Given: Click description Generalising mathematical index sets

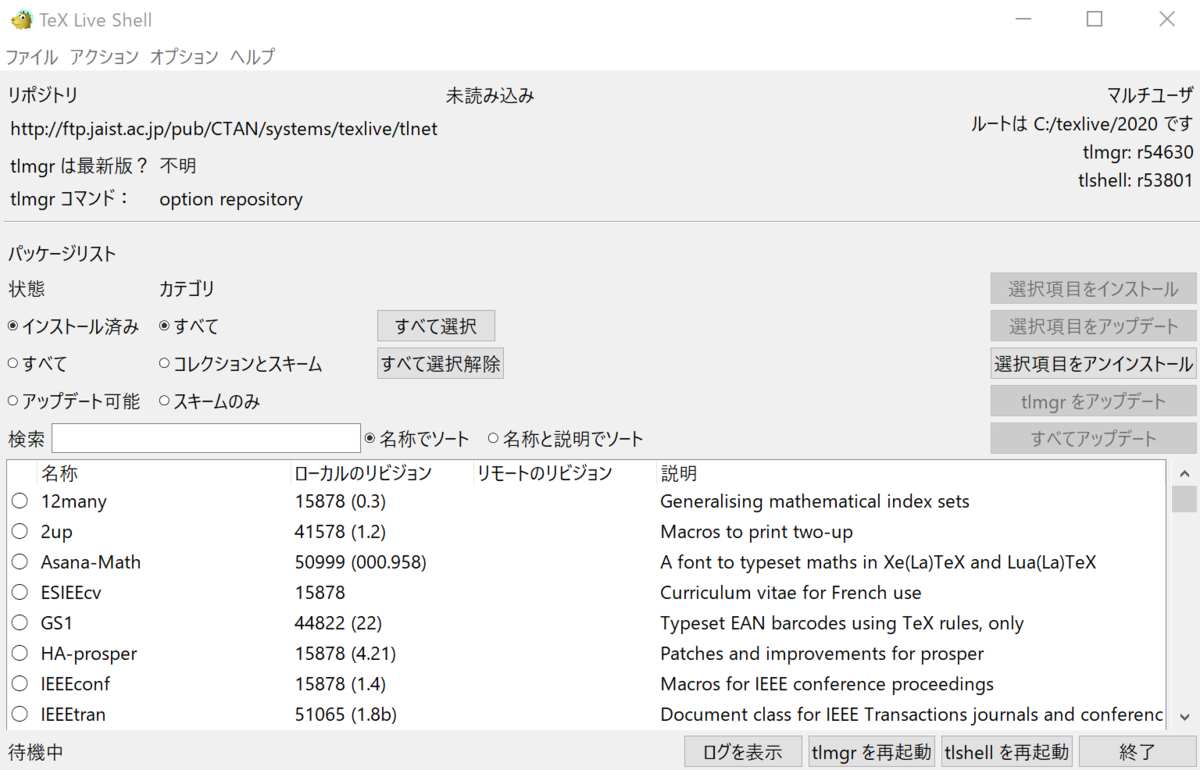Looking at the screenshot, I should point(815,501).
